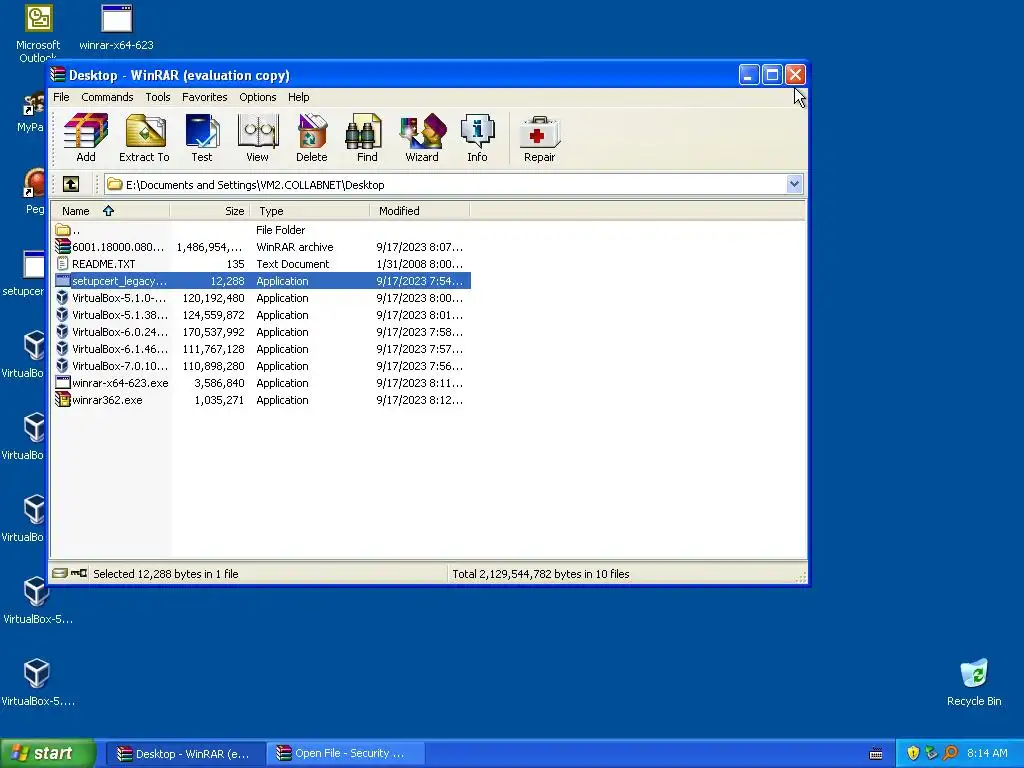Click the 'Text Document' type cell
This screenshot has width=1024, height=768.
(293, 264)
